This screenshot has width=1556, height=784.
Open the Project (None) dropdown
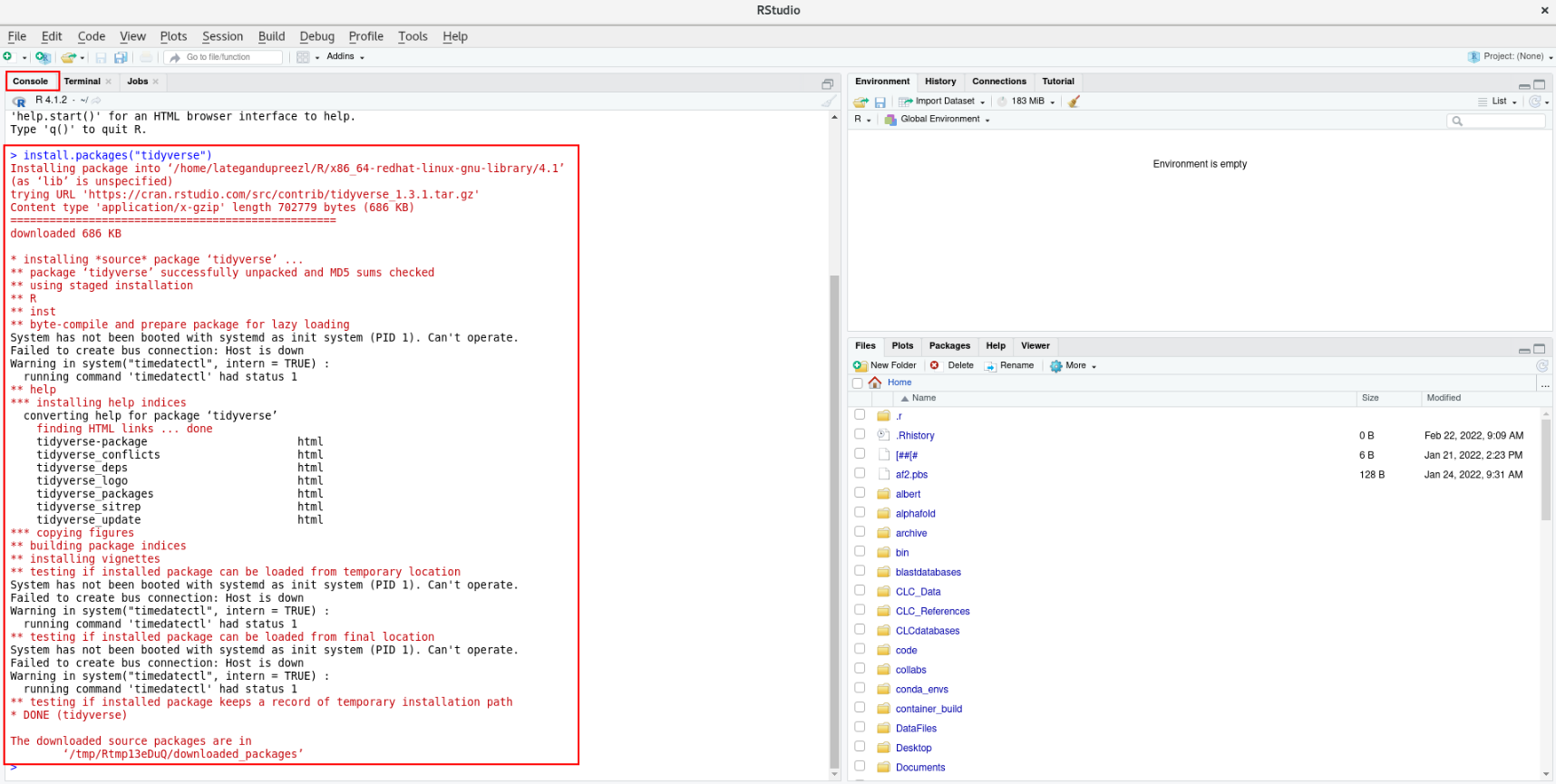point(1511,57)
